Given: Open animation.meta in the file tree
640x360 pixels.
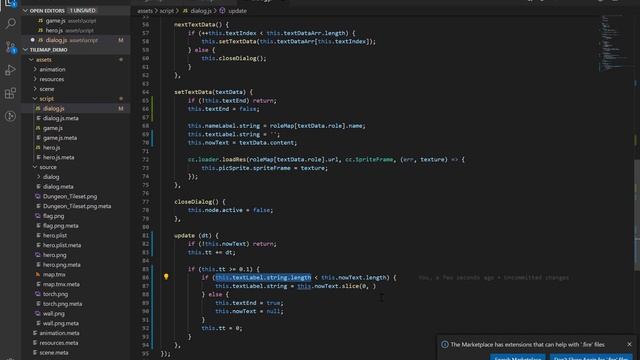Looking at the screenshot, I should (59, 333).
